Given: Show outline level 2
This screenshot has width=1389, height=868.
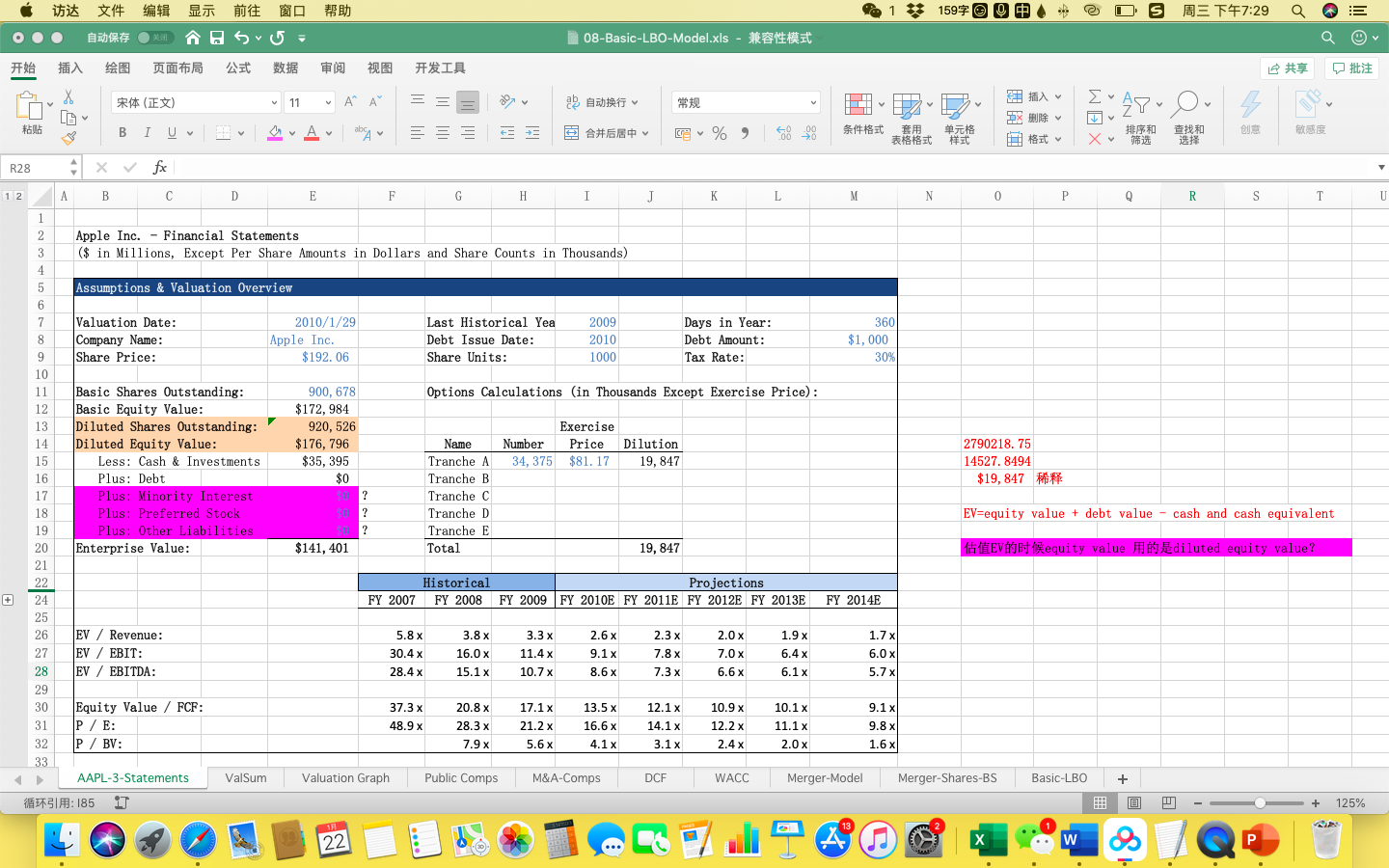Looking at the screenshot, I should click(18, 196).
